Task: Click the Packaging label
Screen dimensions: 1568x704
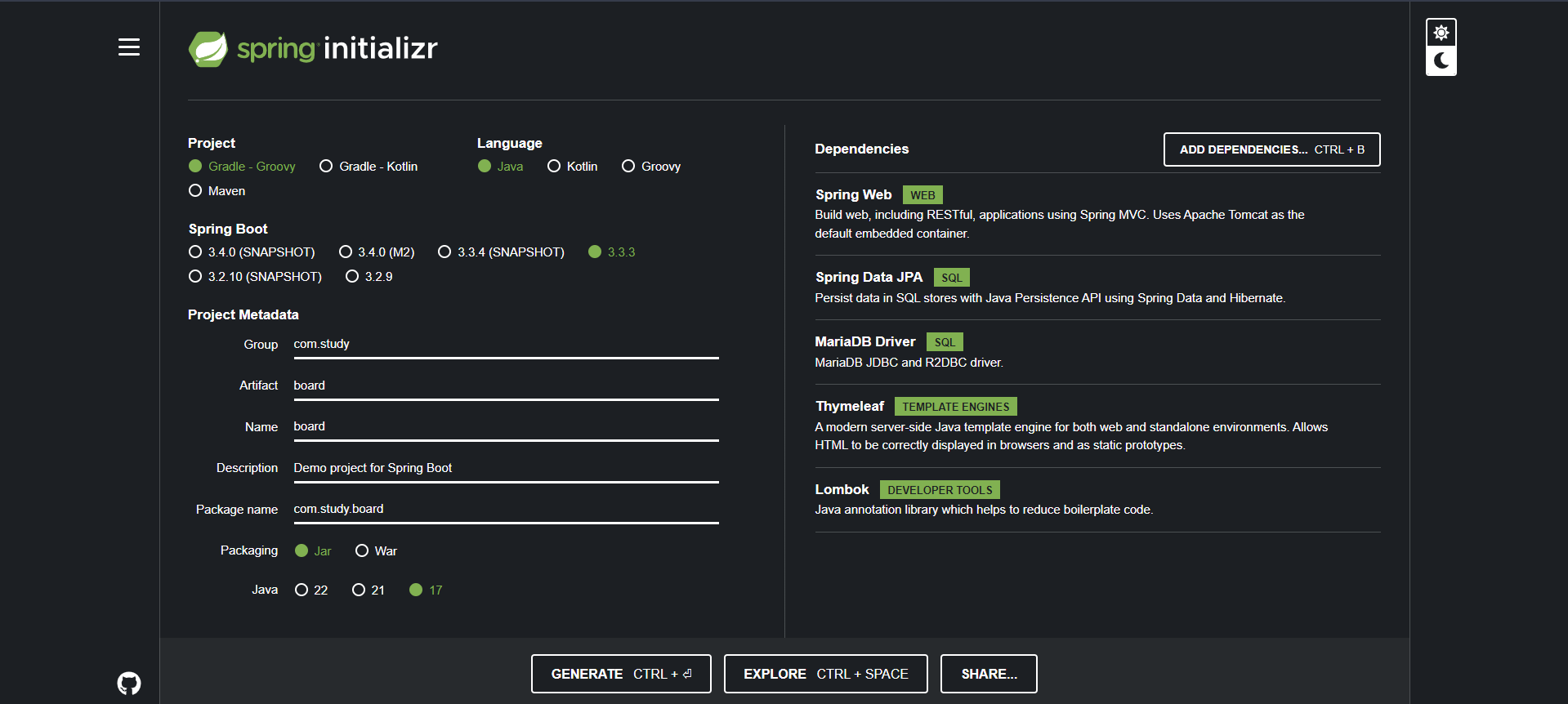Action: pos(249,550)
